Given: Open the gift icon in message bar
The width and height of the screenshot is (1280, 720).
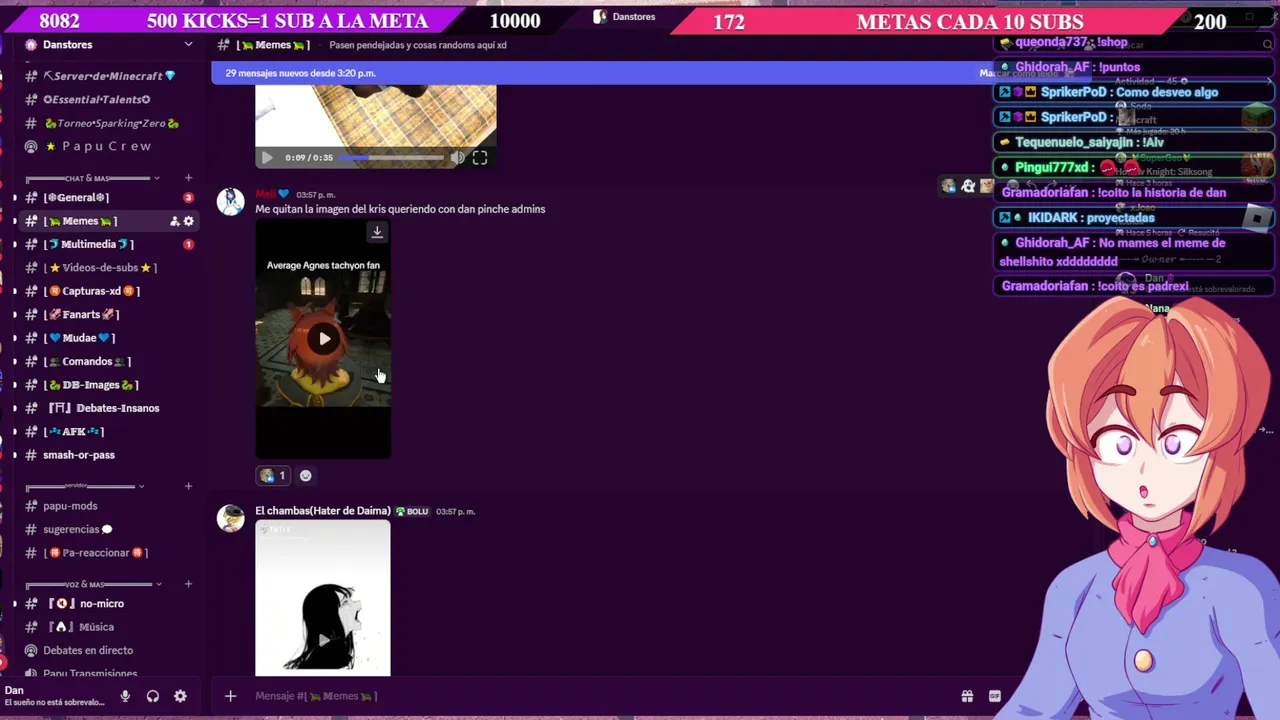Looking at the screenshot, I should coord(967,696).
